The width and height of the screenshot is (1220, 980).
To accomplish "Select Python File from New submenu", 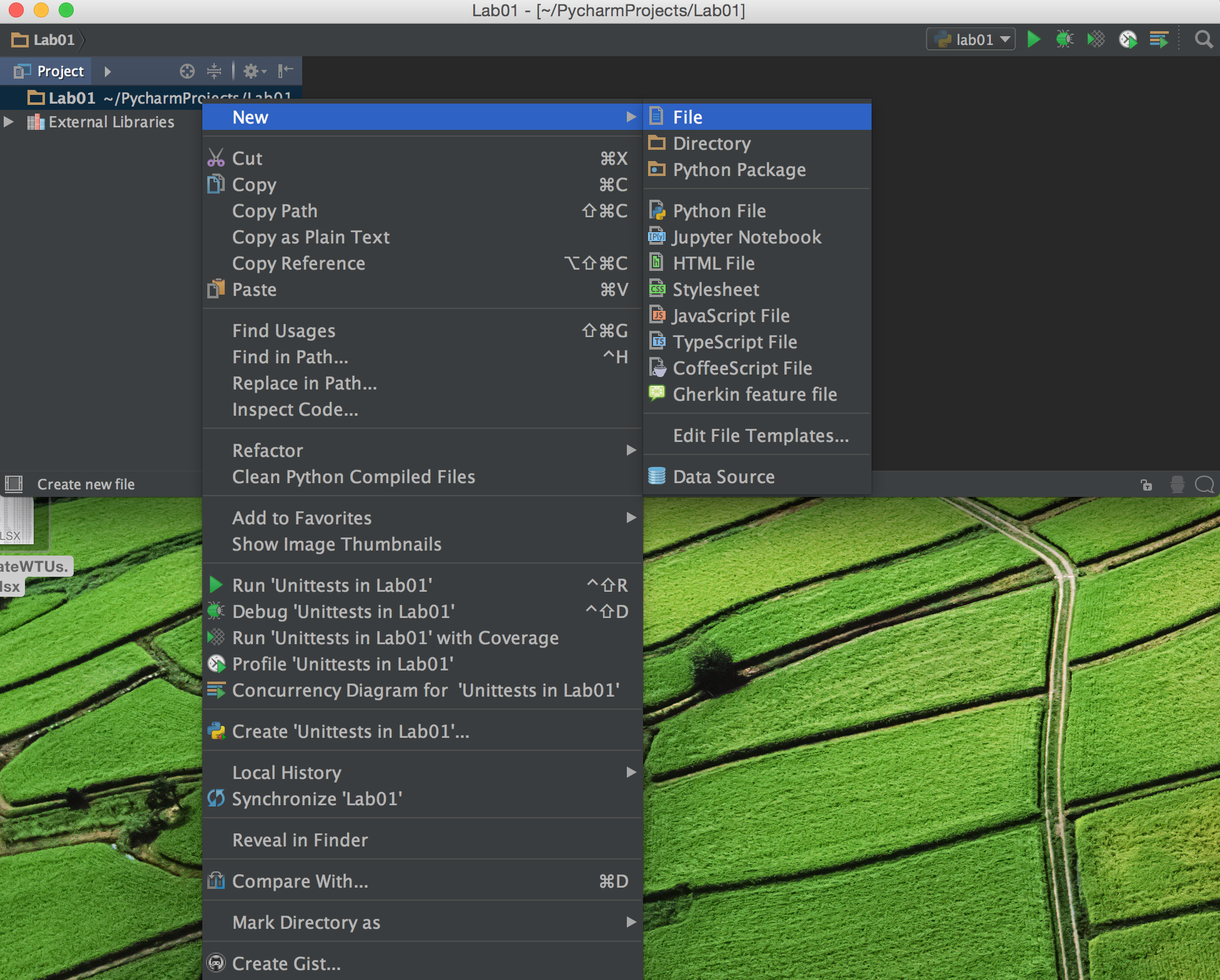I will pyautogui.click(x=757, y=211).
